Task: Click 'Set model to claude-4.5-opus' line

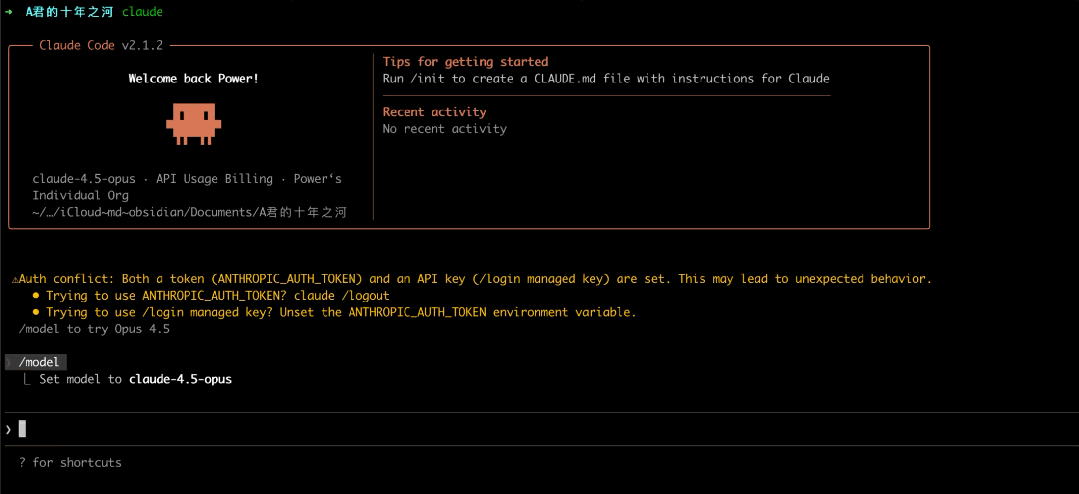Action: [x=135, y=379]
